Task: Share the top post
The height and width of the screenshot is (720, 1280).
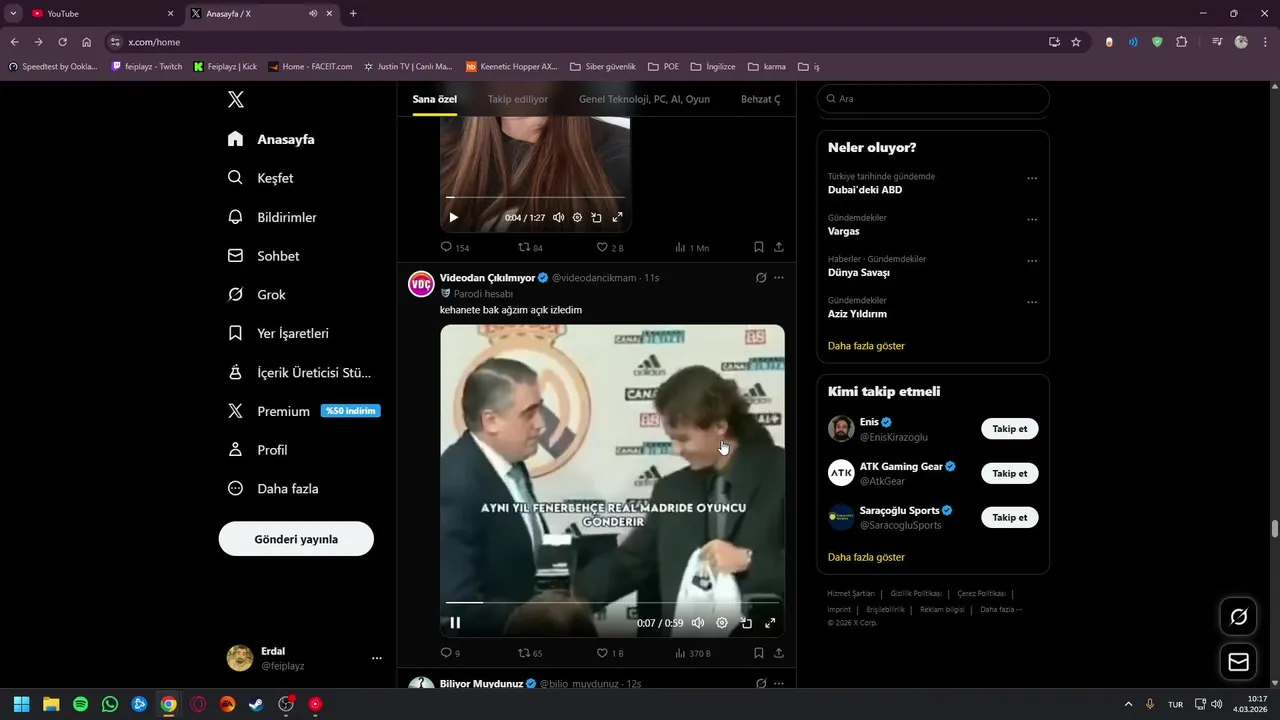Action: point(779,247)
